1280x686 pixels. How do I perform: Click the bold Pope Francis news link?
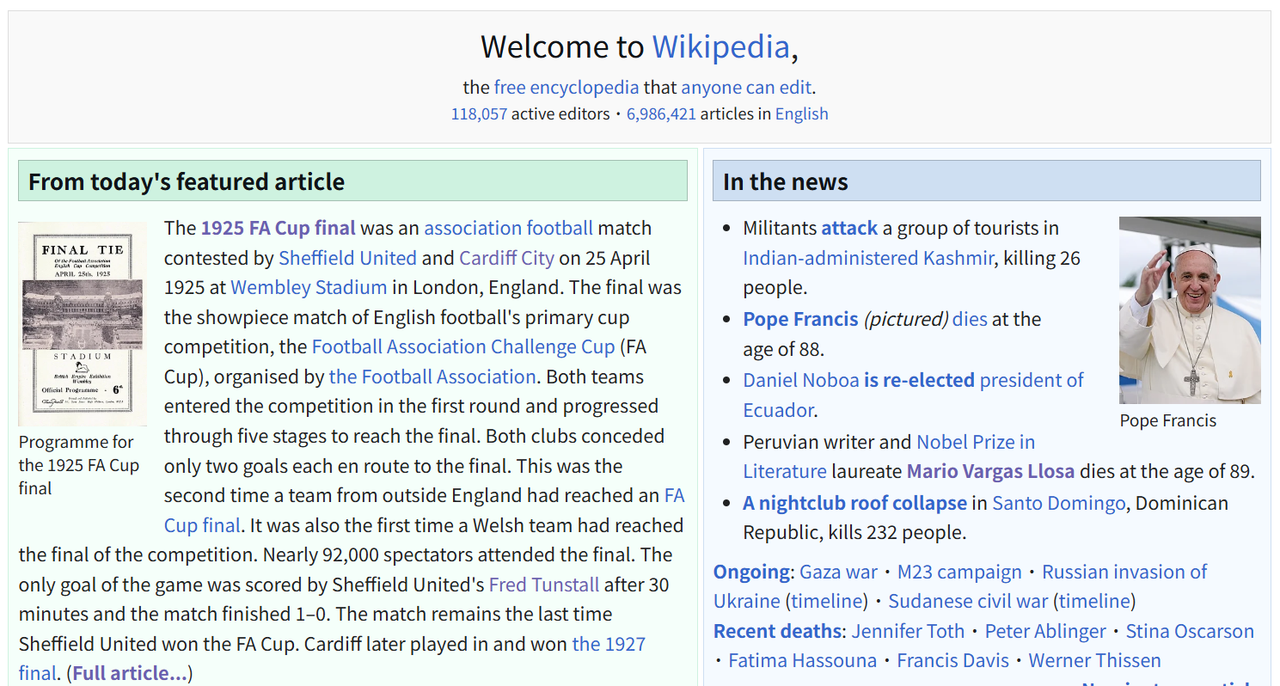[800, 319]
